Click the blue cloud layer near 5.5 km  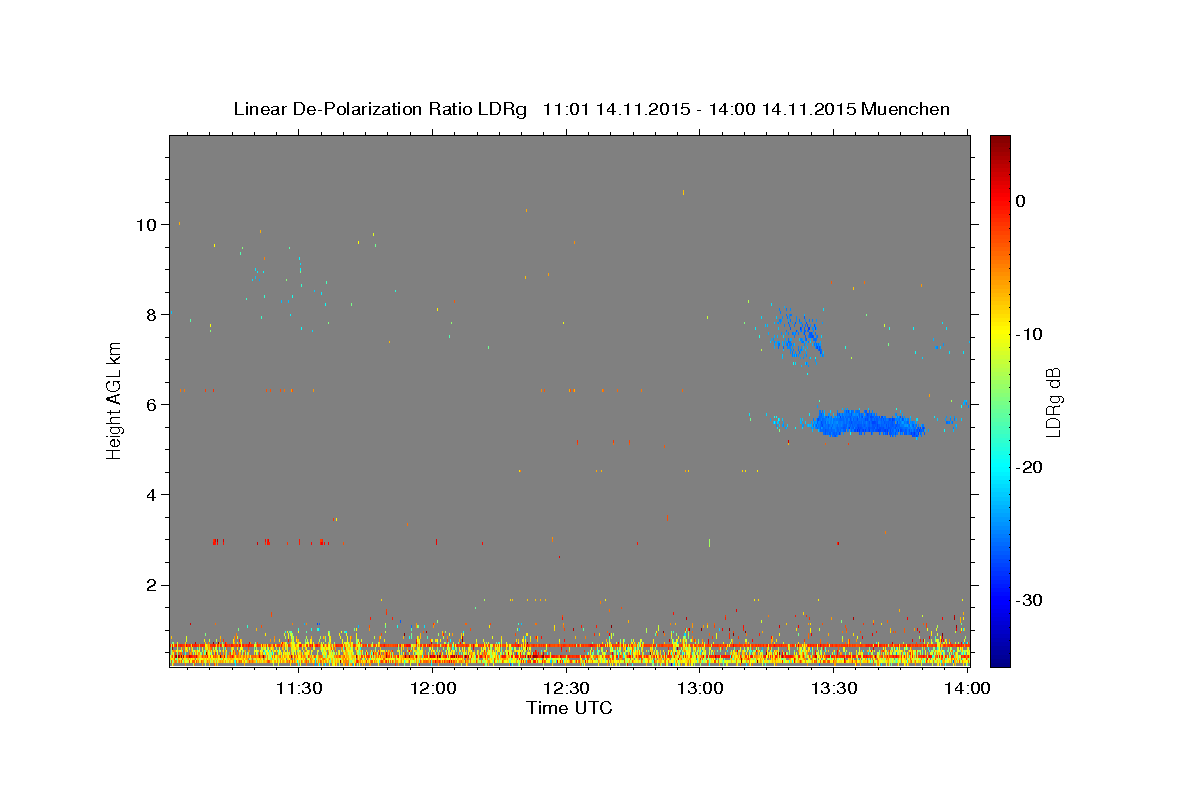(x=868, y=423)
